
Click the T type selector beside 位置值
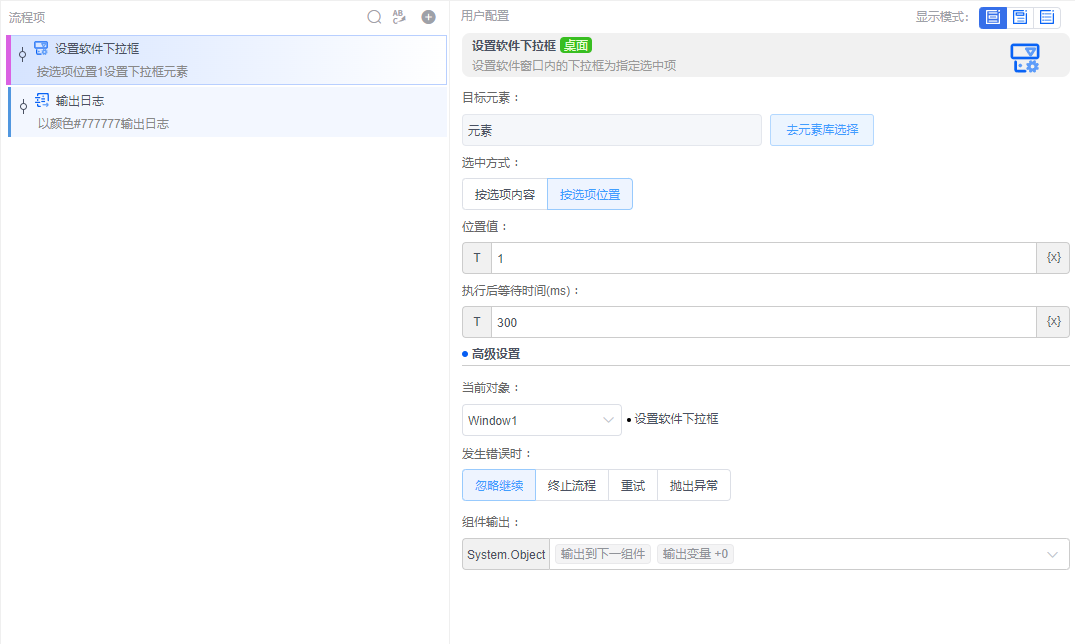[x=477, y=257]
